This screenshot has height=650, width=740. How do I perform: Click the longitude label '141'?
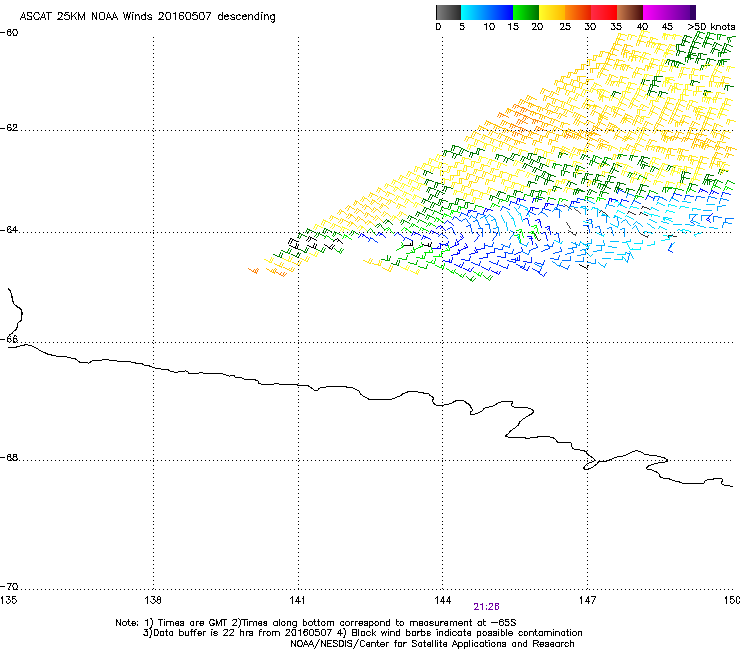pos(298,600)
